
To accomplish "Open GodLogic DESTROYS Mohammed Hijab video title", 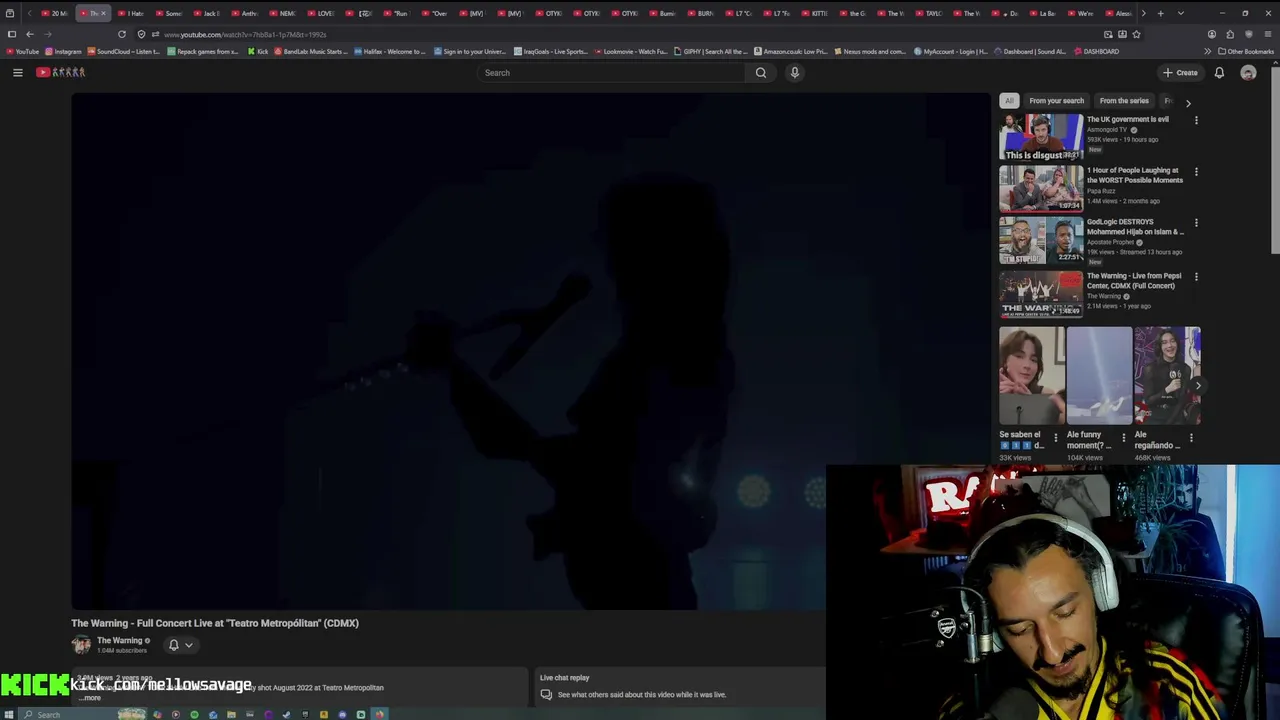I will tap(1135, 227).
